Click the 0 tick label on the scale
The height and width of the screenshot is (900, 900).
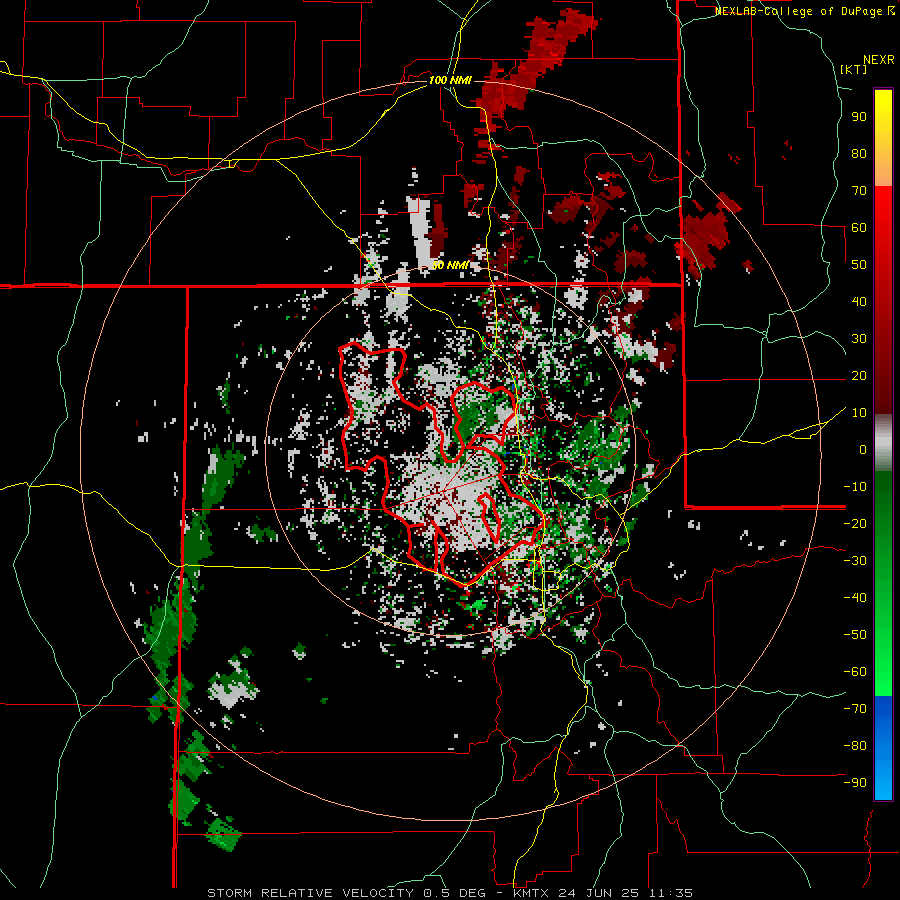pos(863,450)
